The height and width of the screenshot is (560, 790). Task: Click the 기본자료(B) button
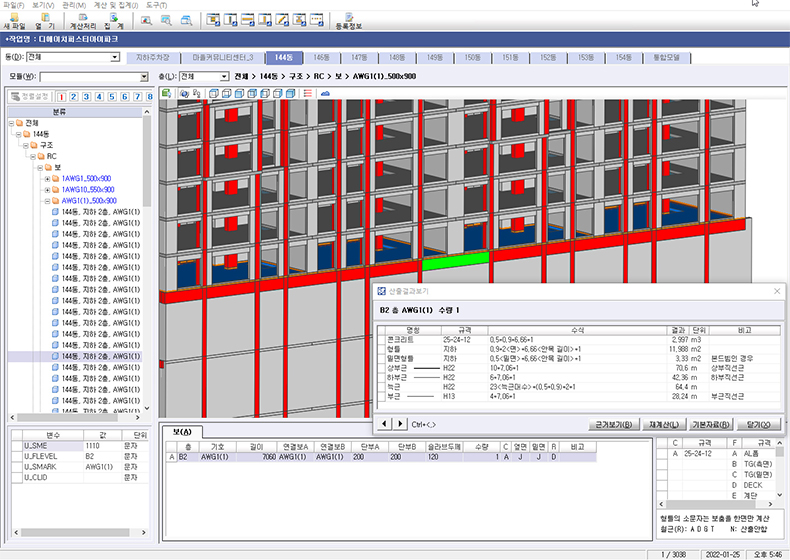click(x=711, y=424)
